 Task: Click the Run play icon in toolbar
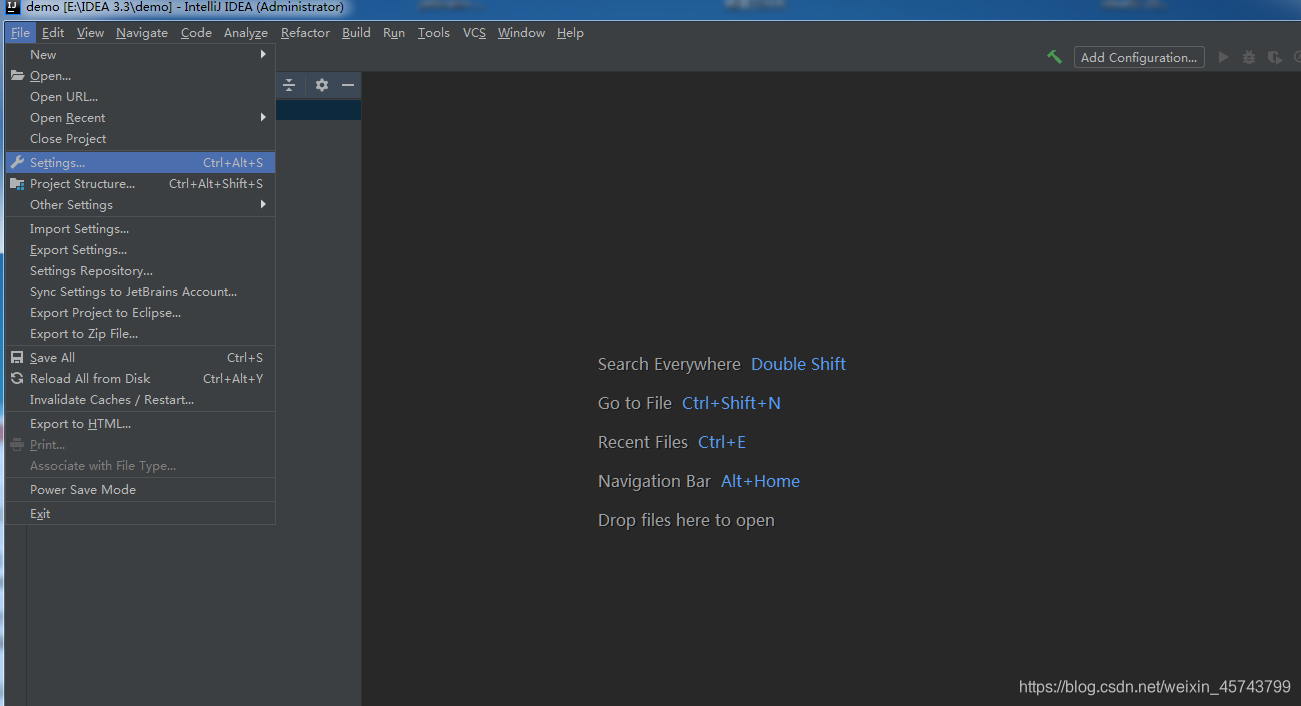point(1223,58)
